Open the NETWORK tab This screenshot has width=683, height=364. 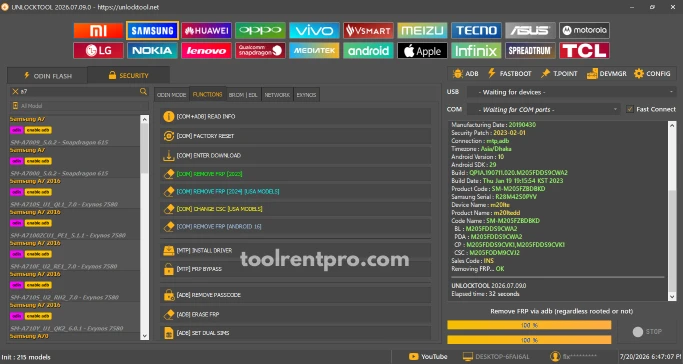click(277, 94)
